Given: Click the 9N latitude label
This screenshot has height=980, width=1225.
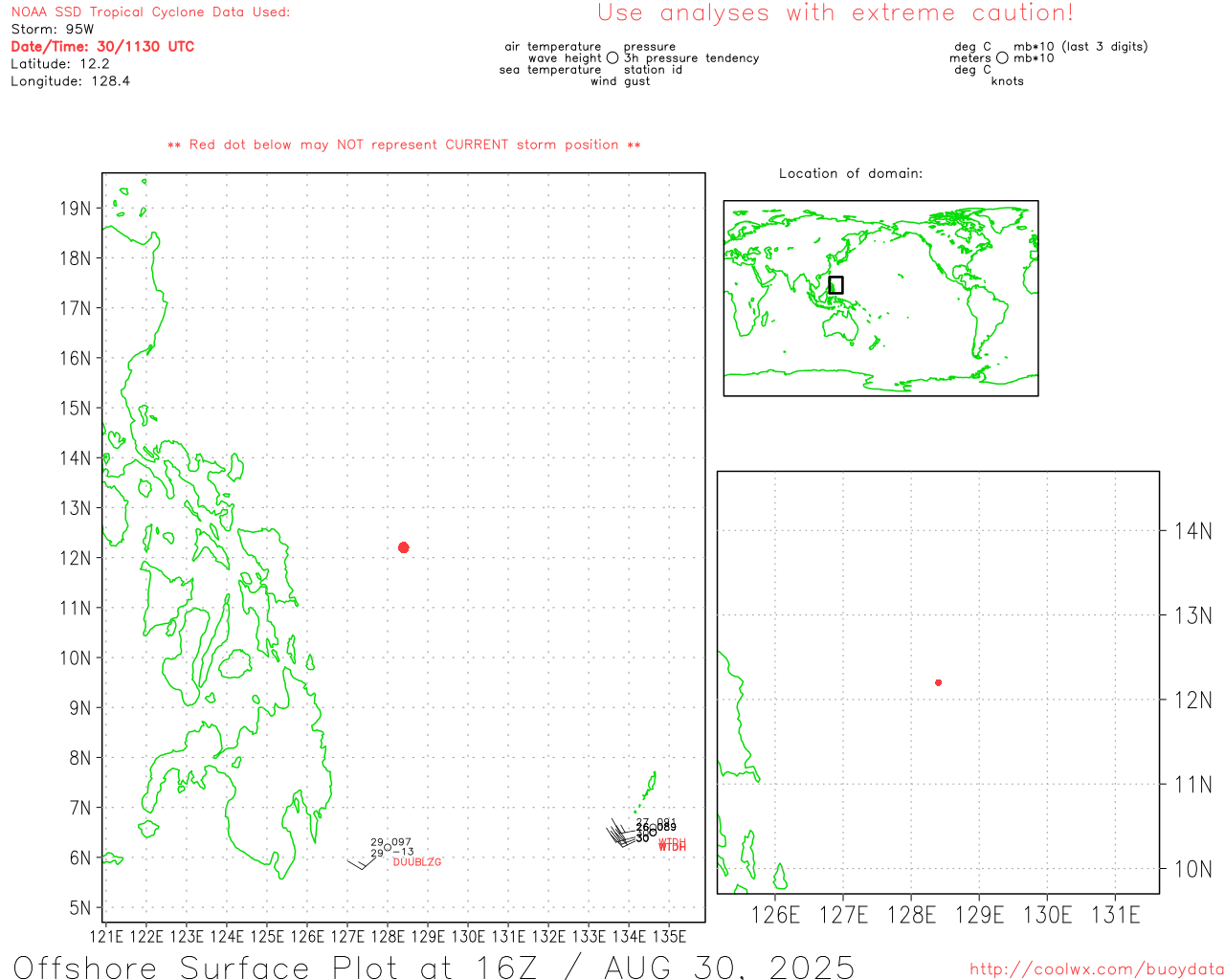Looking at the screenshot, I should [80, 708].
